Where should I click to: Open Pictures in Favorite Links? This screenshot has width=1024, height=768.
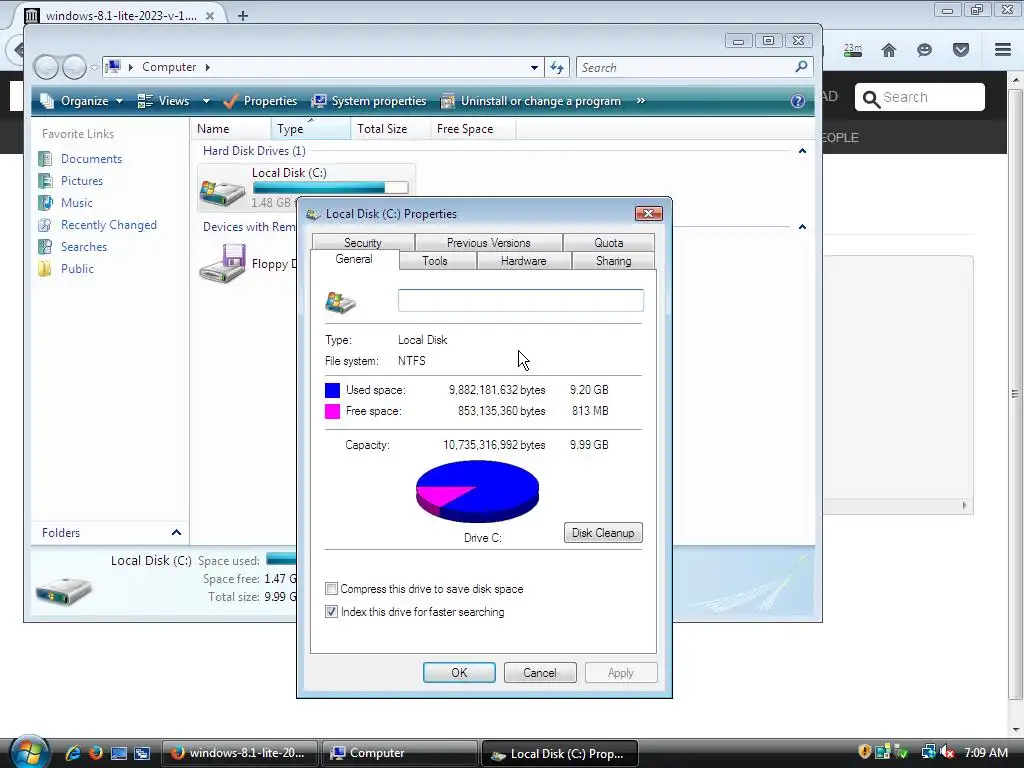[x=82, y=181]
